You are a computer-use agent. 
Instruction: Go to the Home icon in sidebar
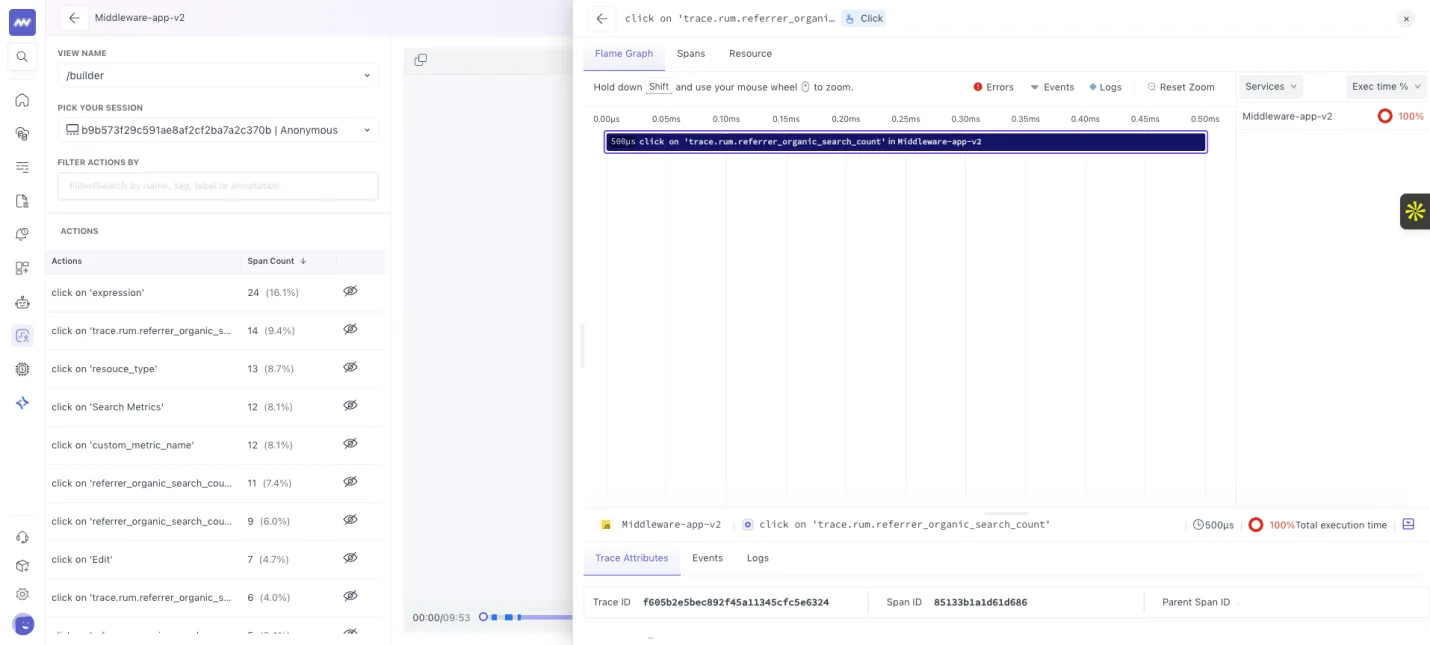tap(22, 100)
